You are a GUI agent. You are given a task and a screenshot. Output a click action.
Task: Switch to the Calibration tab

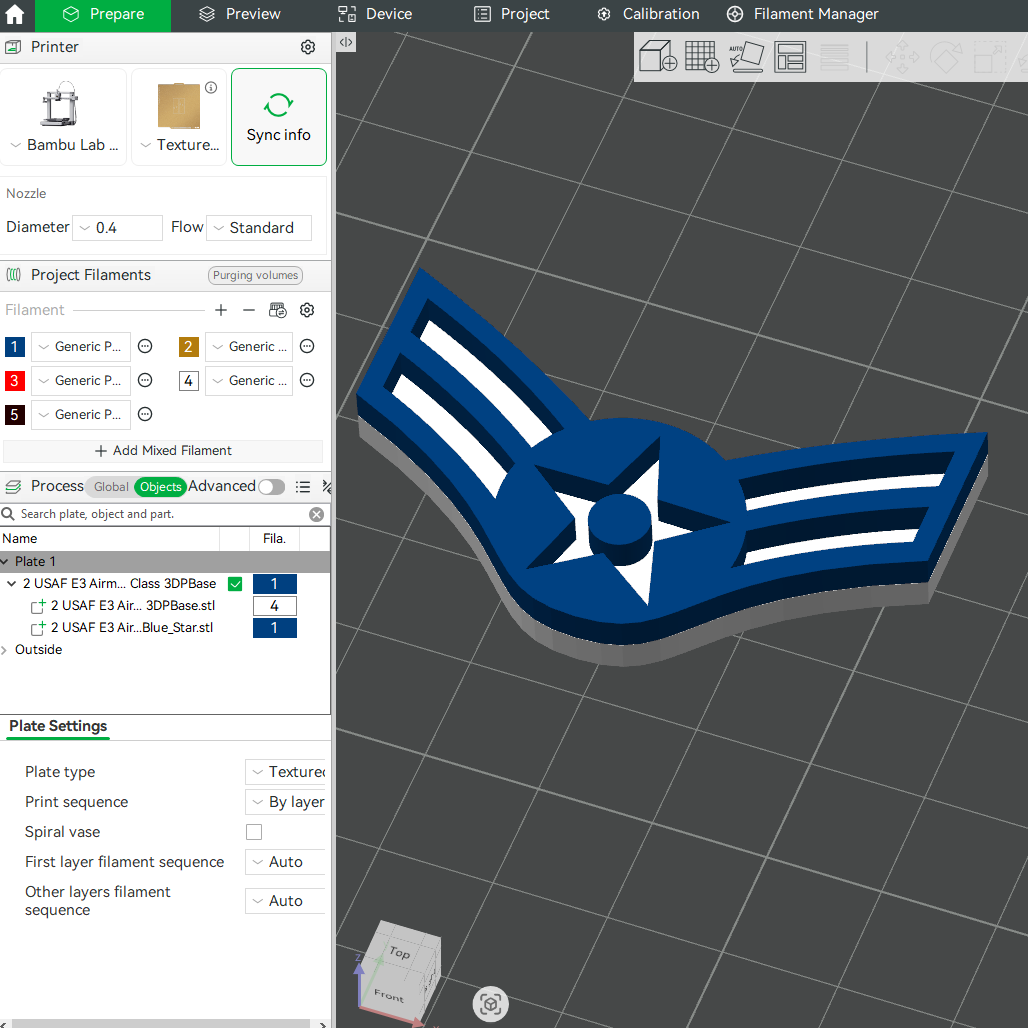[x=648, y=14]
